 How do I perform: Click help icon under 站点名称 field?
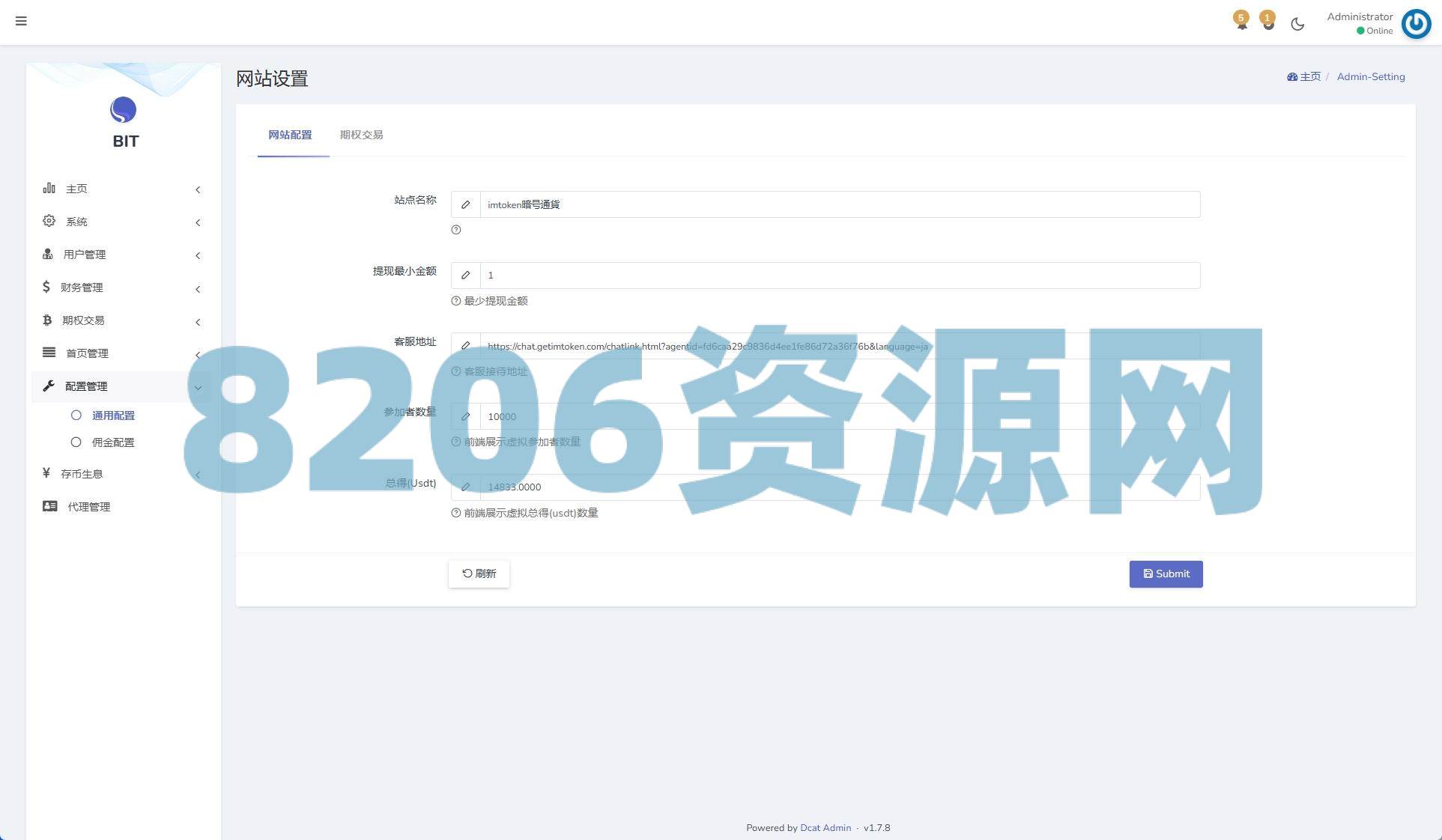(455, 230)
